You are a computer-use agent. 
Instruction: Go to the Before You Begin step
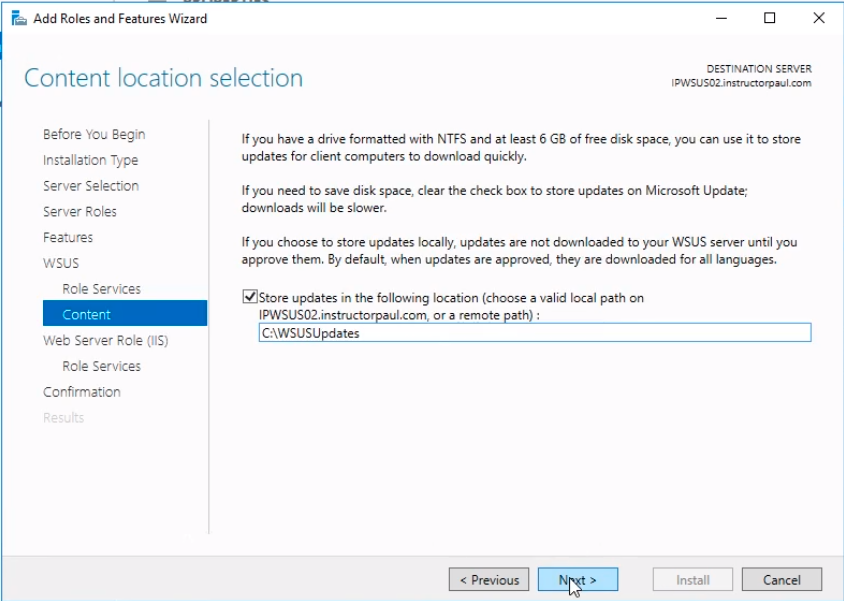[94, 134]
